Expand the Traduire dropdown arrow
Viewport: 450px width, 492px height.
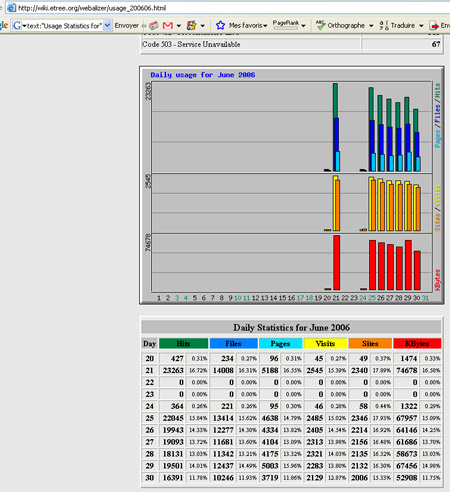[x=421, y=26]
